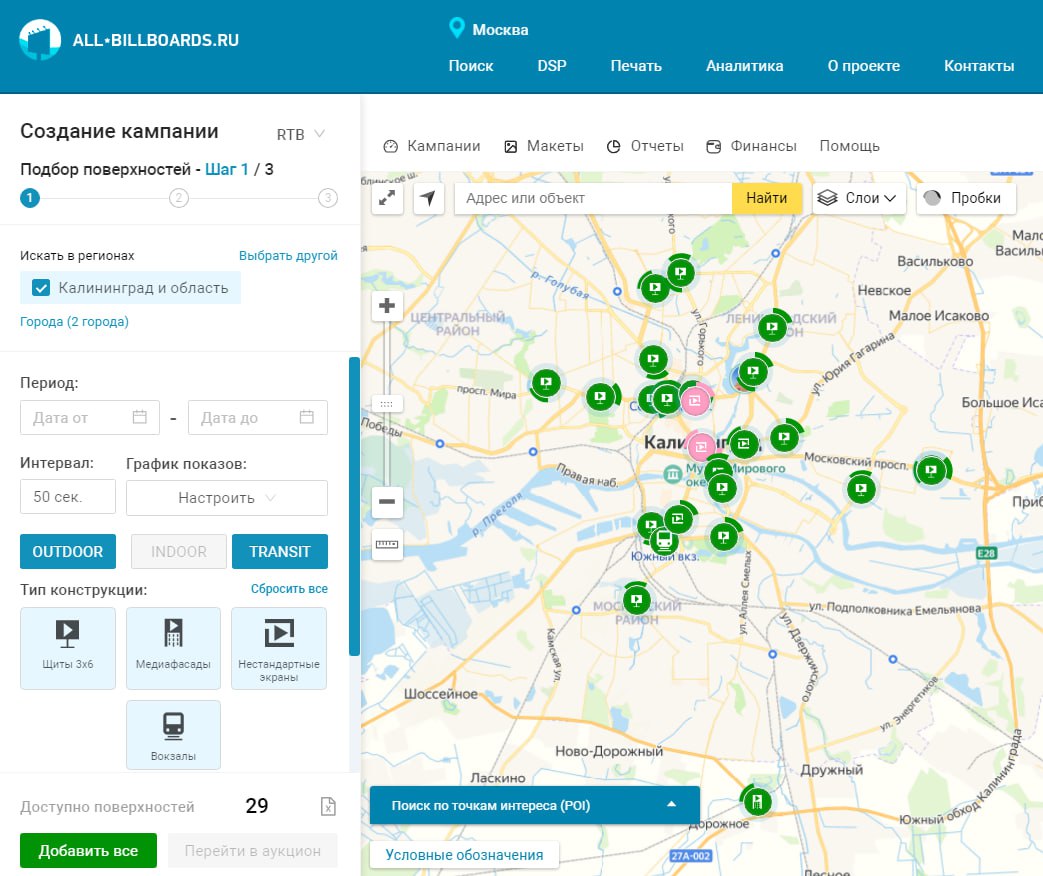This screenshot has width=1043, height=876.
Task: Select the Вокзалы construction type
Action: (x=173, y=734)
